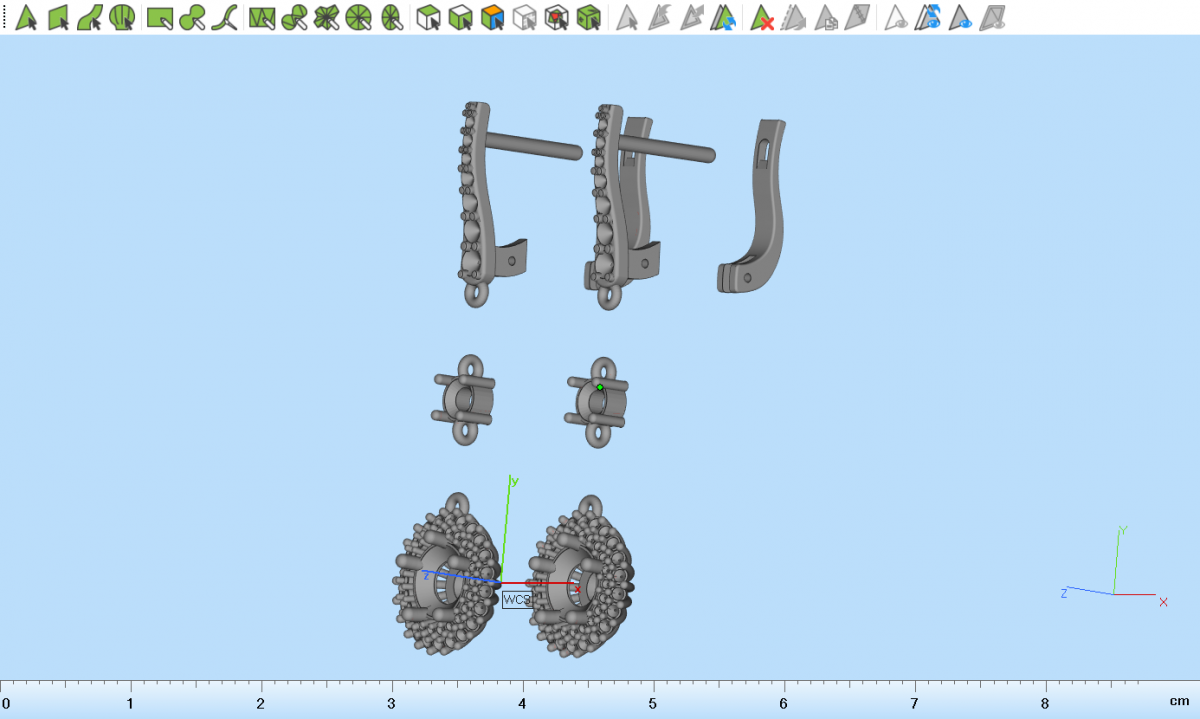Click the cube with red center icon
The width and height of the screenshot is (1200, 719).
[557, 17]
